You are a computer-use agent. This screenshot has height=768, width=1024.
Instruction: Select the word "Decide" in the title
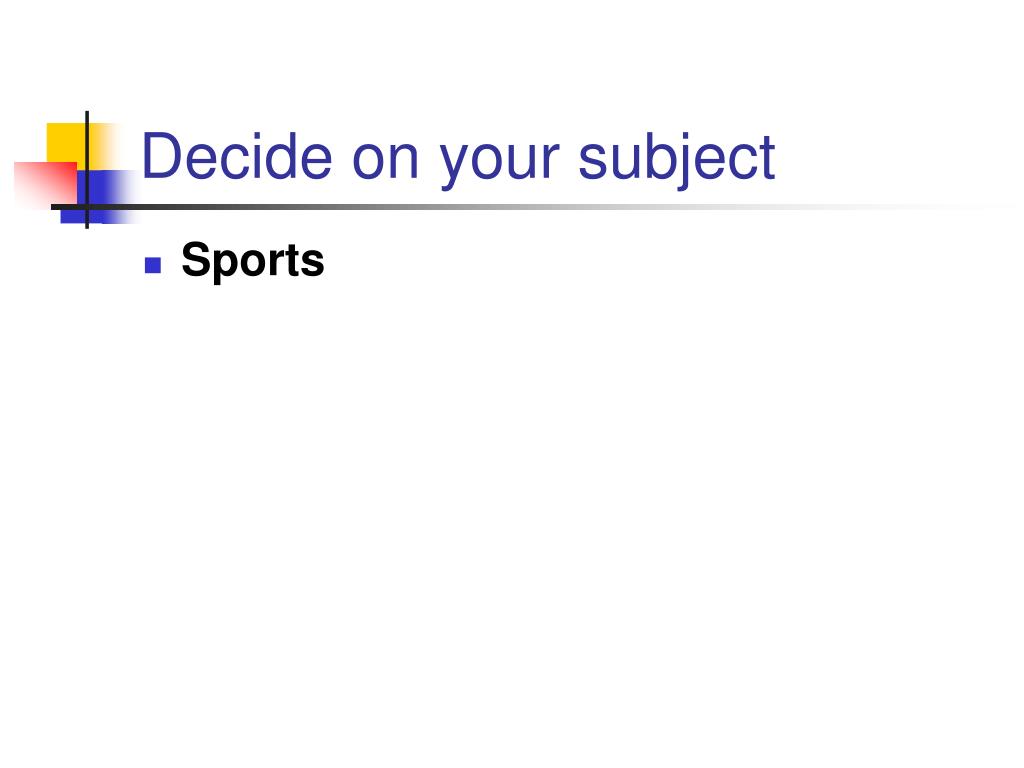pos(237,157)
